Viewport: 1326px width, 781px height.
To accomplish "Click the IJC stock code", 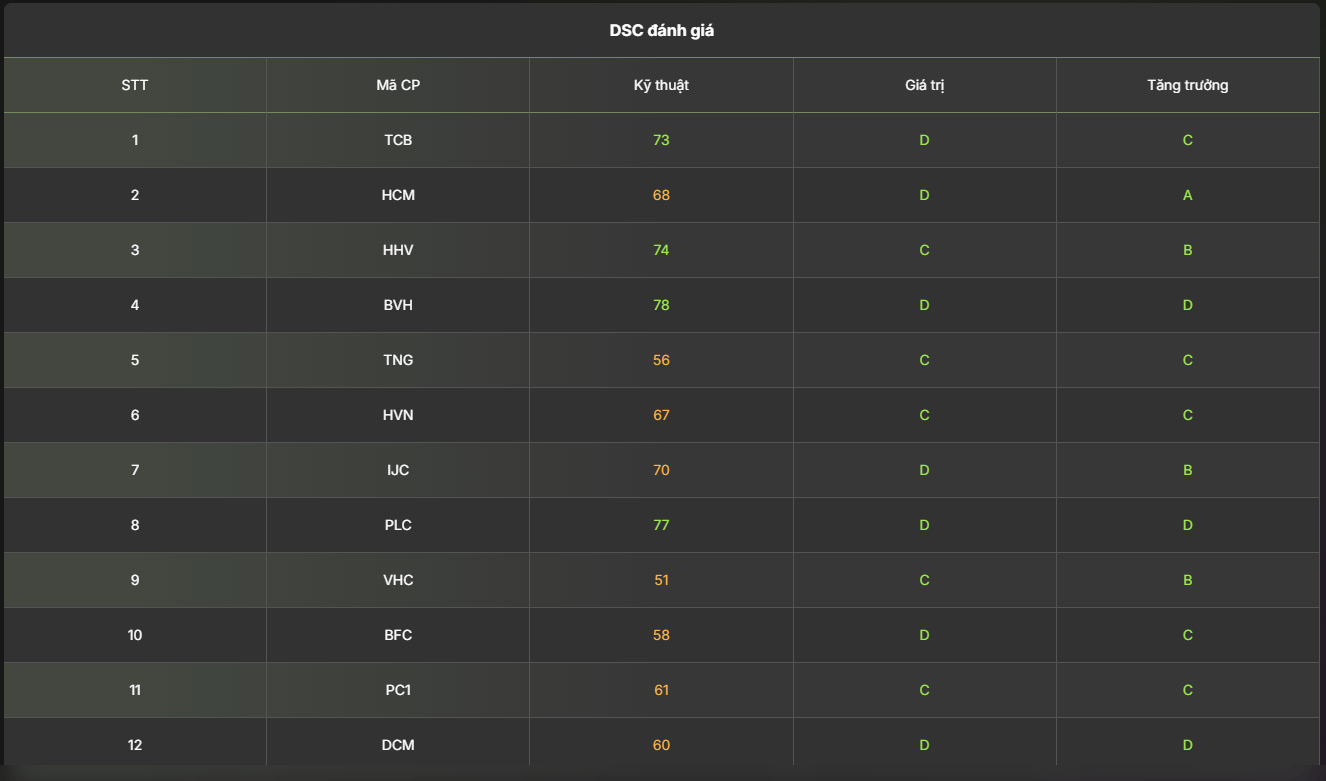I will point(398,470).
